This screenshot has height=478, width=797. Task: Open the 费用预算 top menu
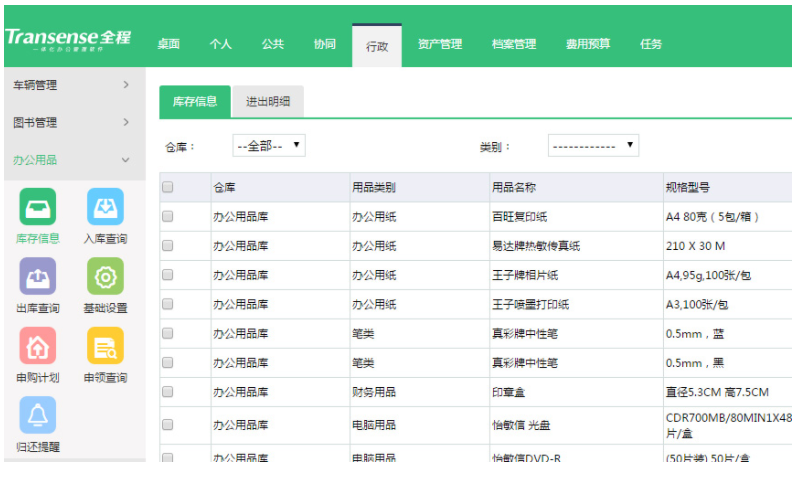click(x=588, y=44)
